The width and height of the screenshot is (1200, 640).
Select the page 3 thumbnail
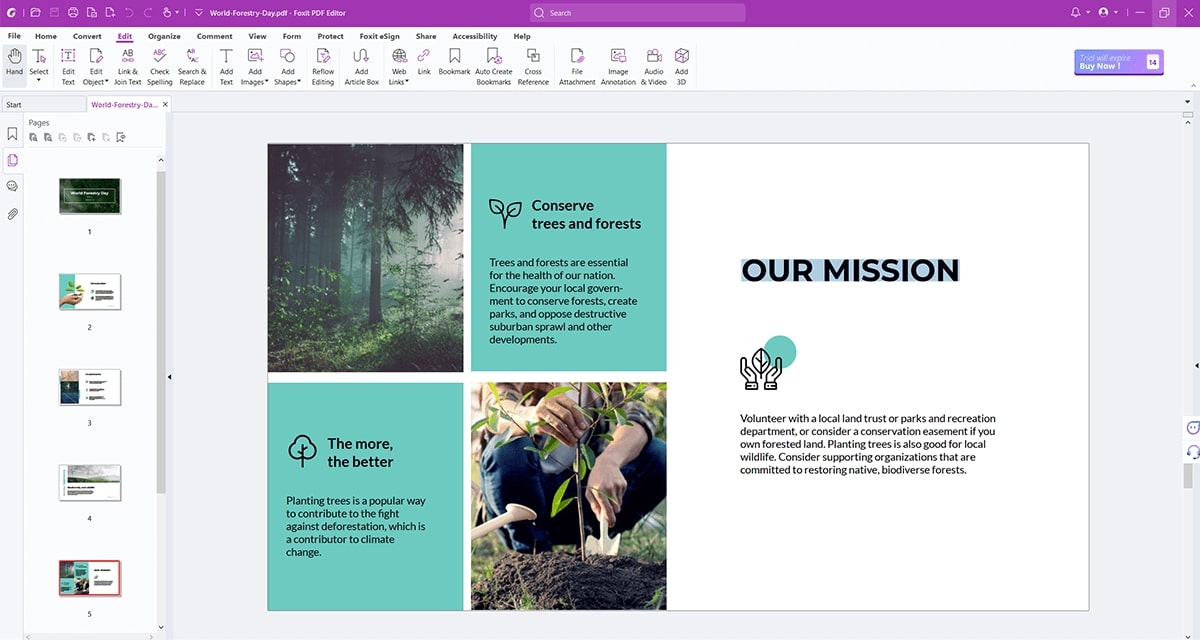tap(89, 387)
